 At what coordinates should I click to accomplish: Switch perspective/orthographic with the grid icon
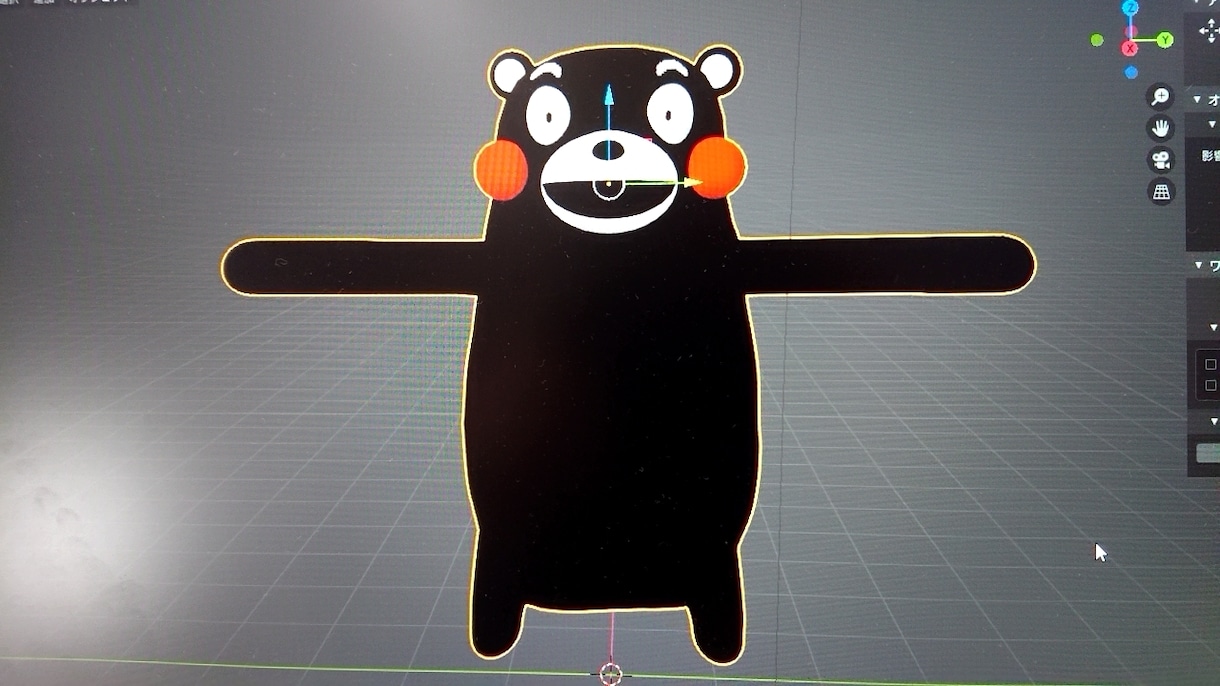pos(1161,192)
